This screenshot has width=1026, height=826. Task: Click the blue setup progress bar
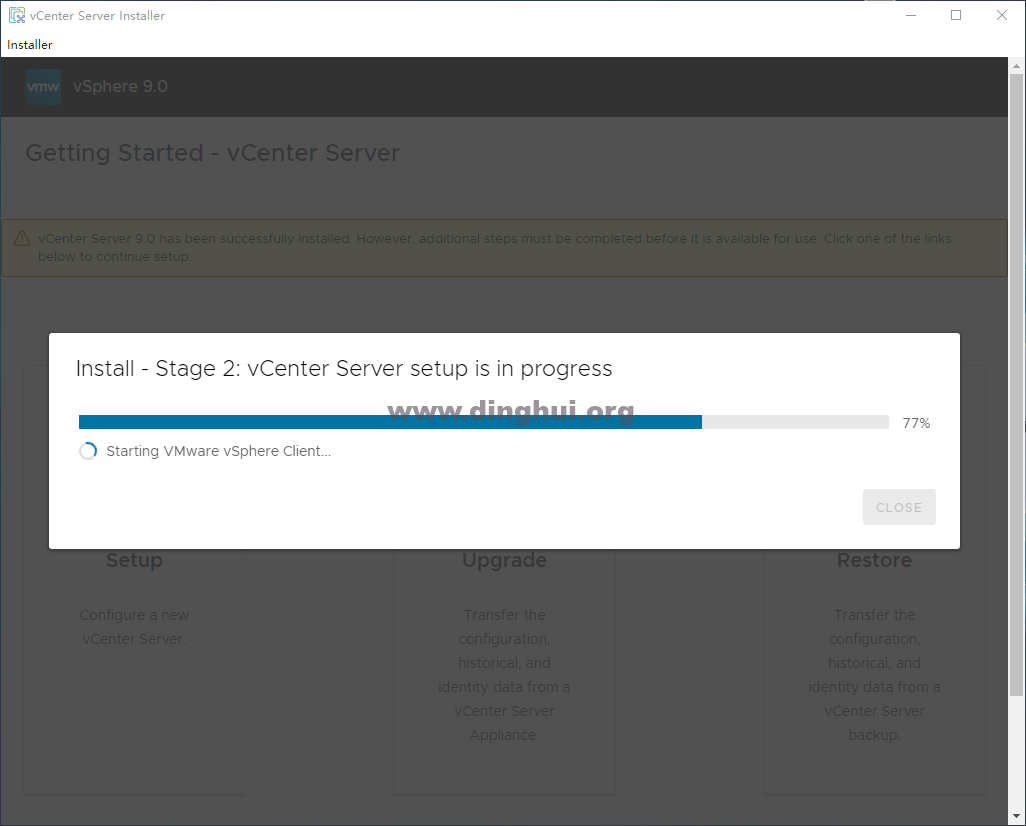(484, 422)
